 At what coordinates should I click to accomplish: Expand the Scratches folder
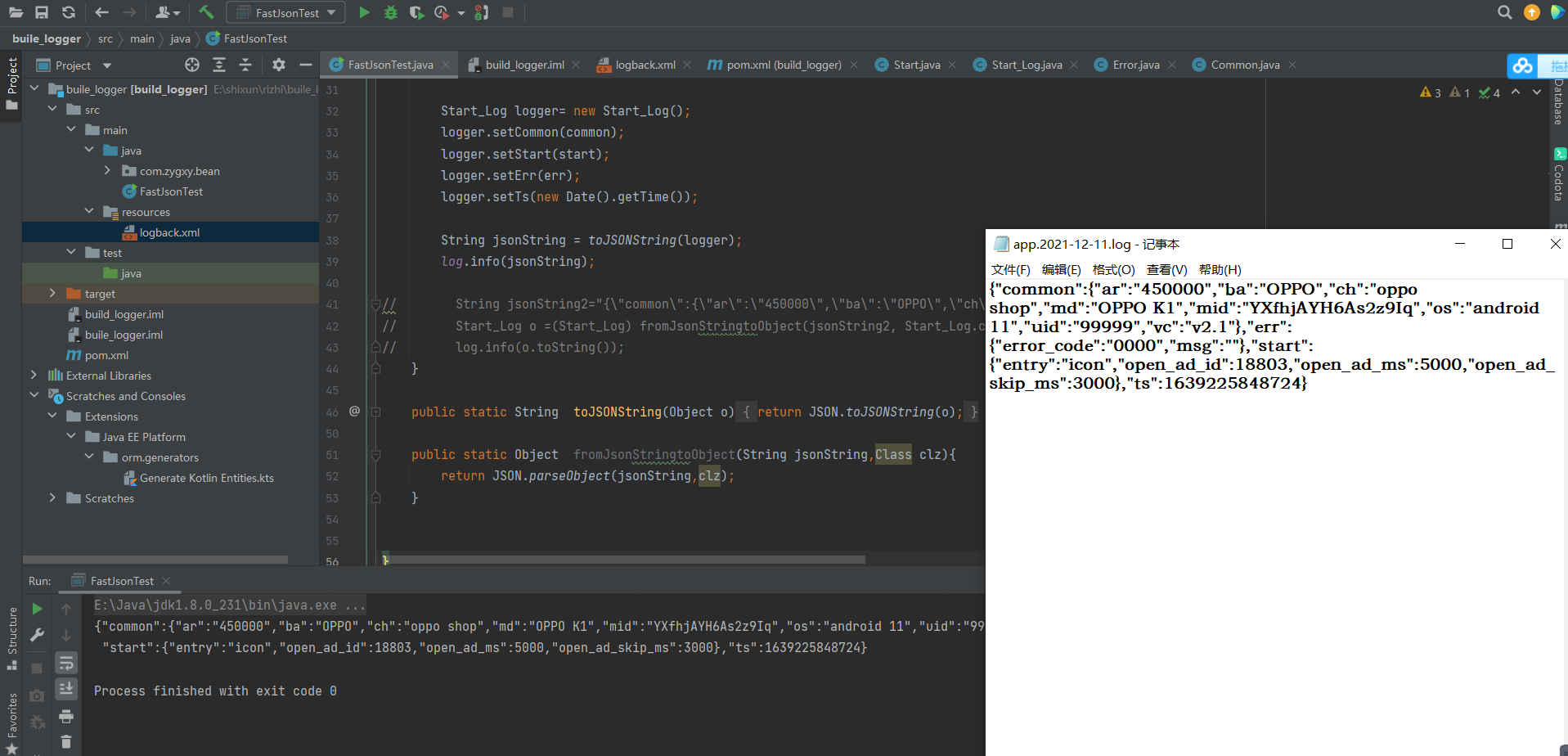click(x=52, y=498)
